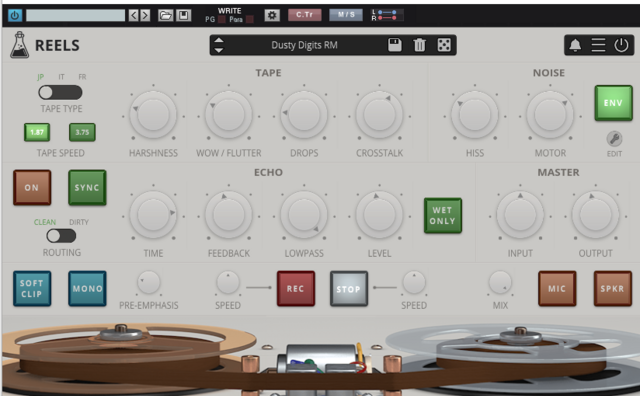The width and height of the screenshot is (640, 396).
Task: Click the C.Tr button in host bar
Action: point(304,15)
